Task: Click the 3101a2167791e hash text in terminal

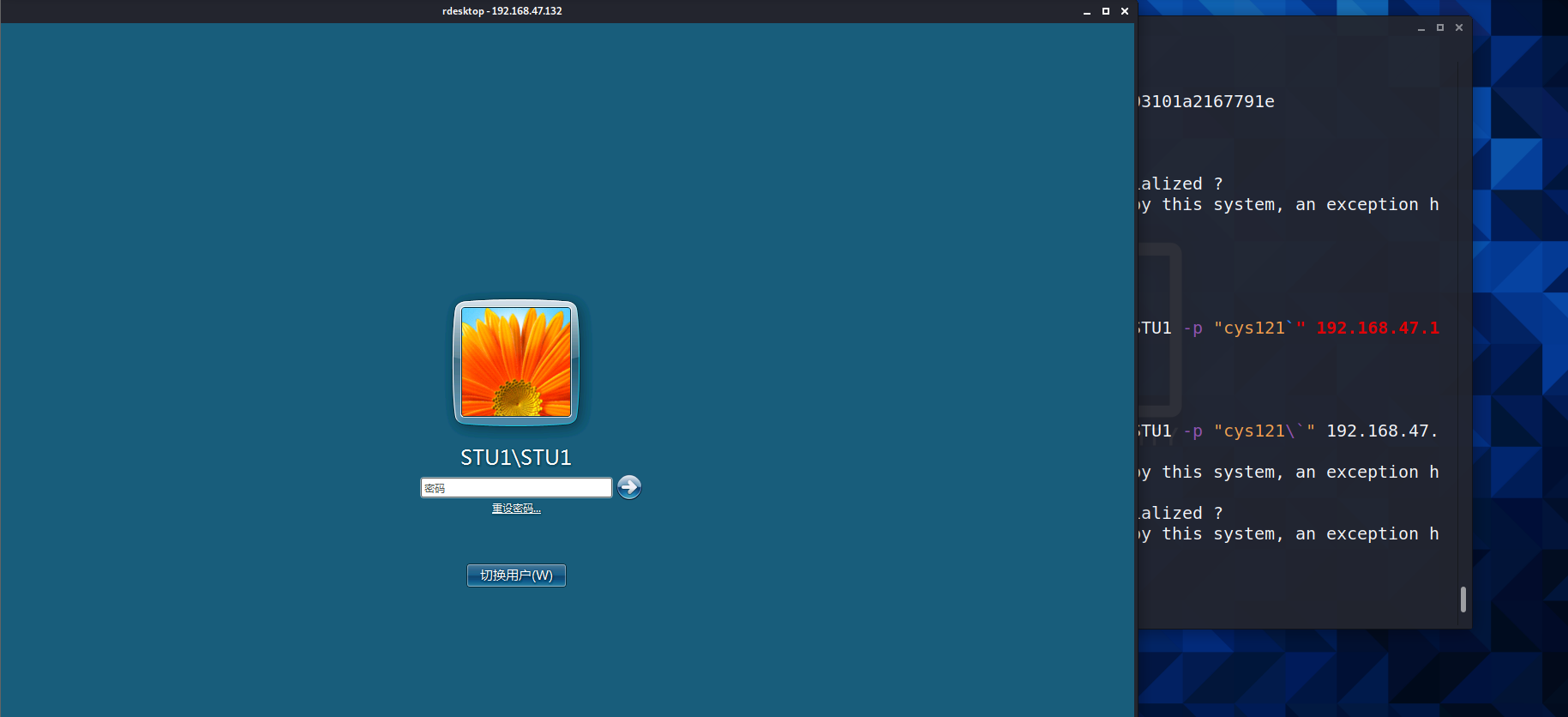Action: (x=1207, y=101)
